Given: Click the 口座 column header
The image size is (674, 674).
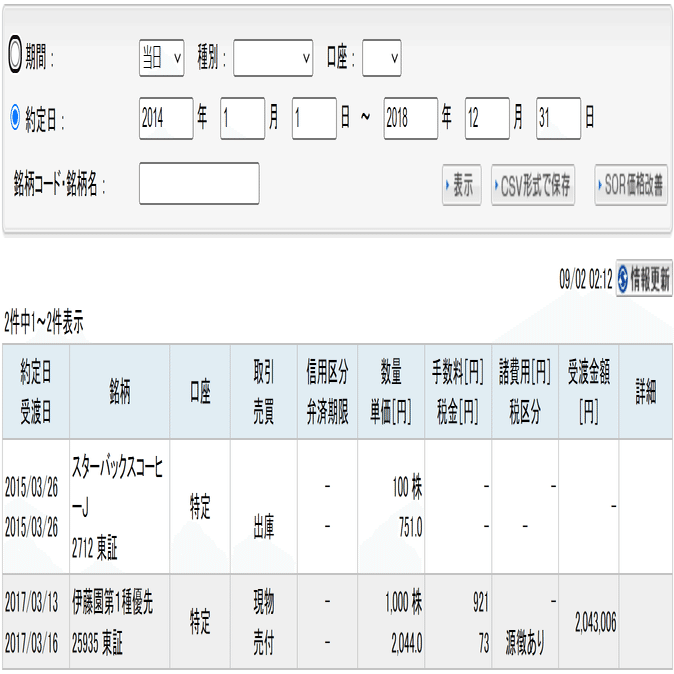Looking at the screenshot, I should pos(200,392).
